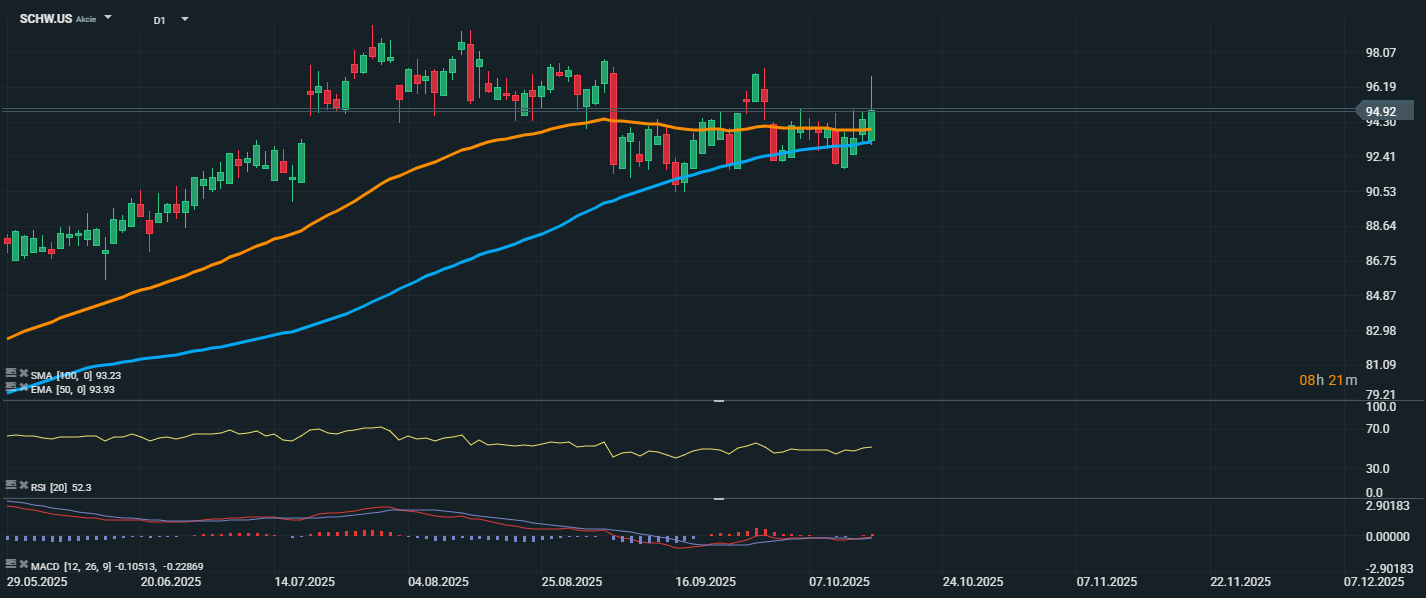Click the SCHW.US symbol name
Viewport: 1426px width, 598px height.
(46, 18)
